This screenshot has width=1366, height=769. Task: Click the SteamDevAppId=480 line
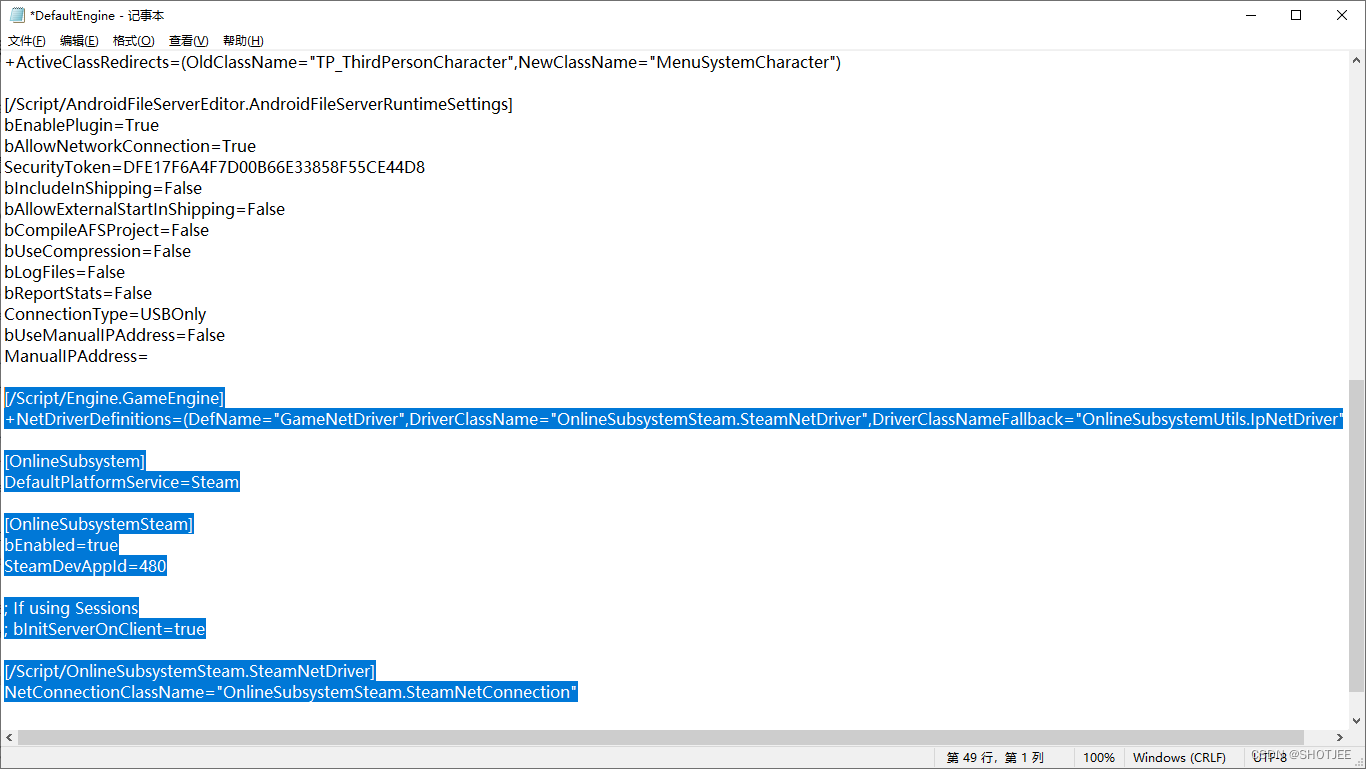click(x=86, y=566)
